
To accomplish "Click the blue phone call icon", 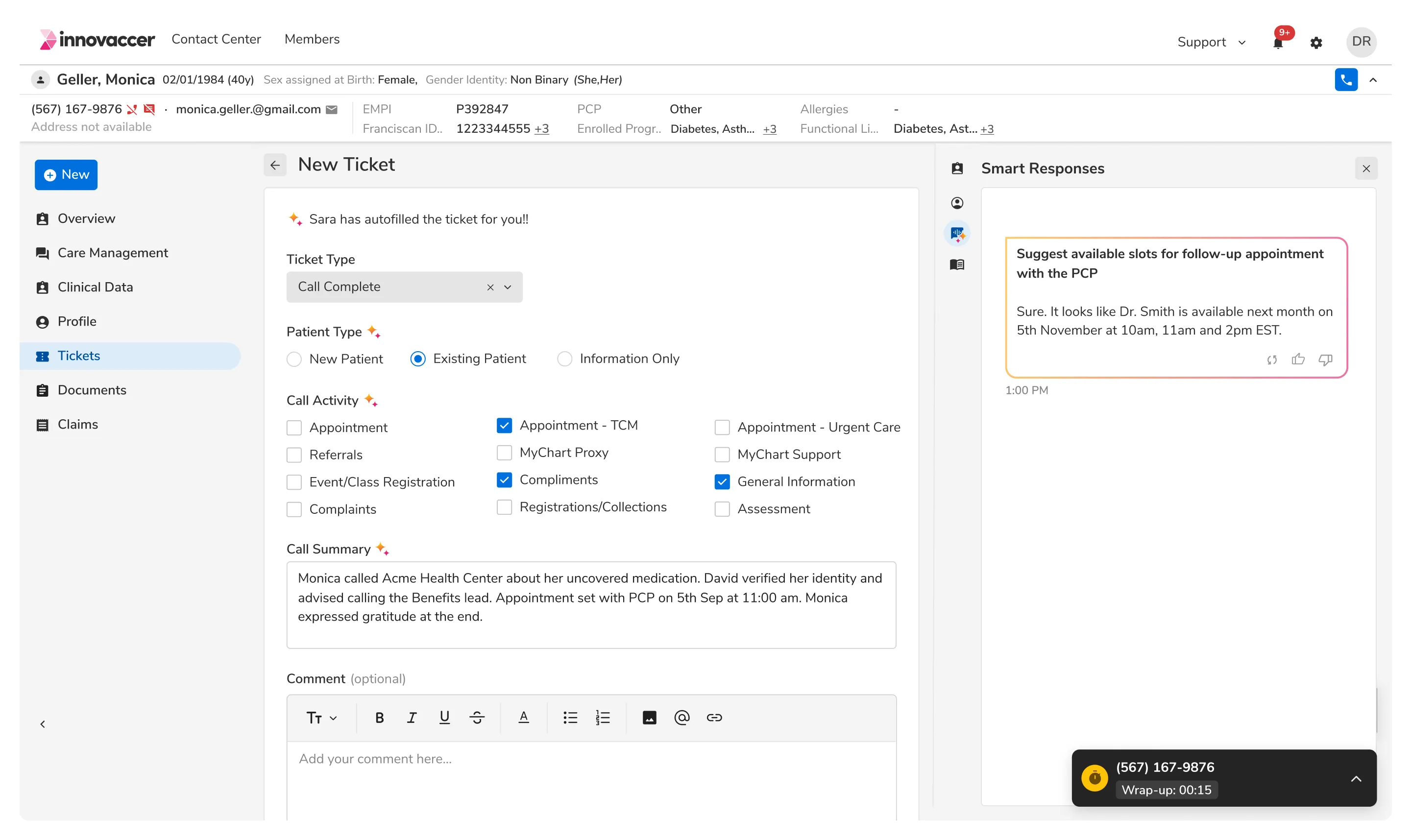I will pos(1346,80).
